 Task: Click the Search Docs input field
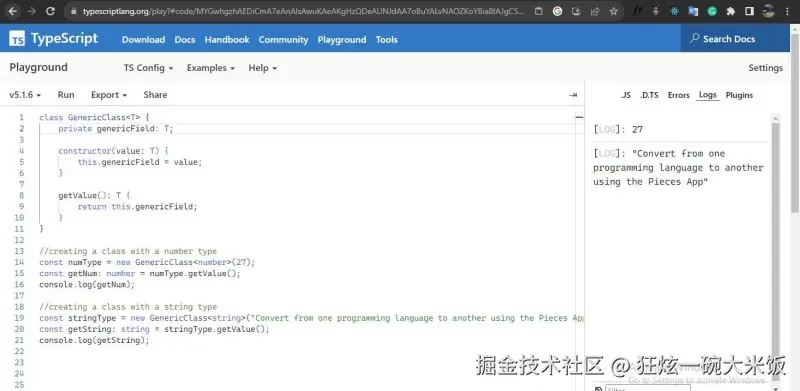[x=735, y=39]
